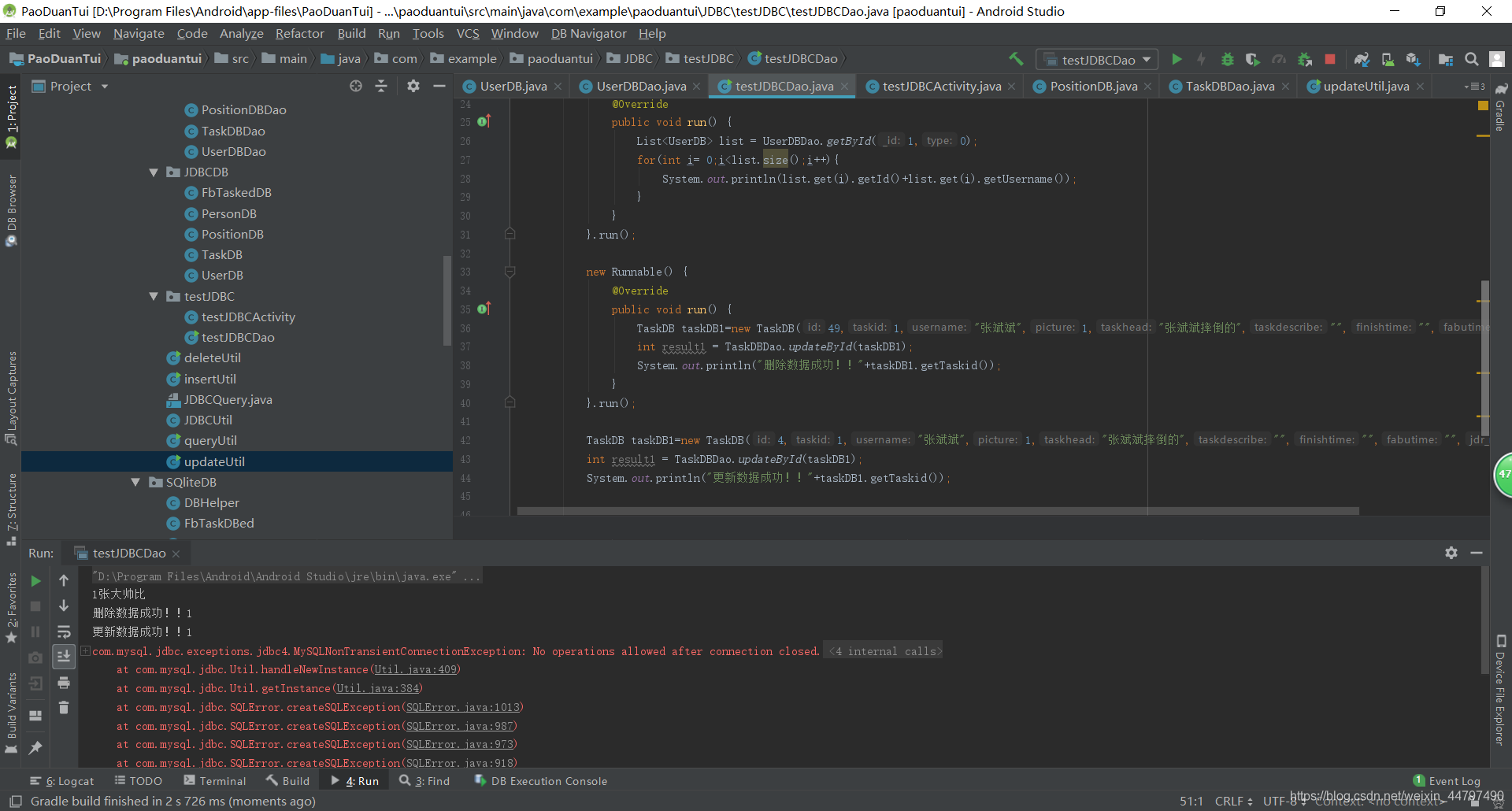Minimize the Run tool window
This screenshot has width=1512, height=811.
[x=1477, y=553]
